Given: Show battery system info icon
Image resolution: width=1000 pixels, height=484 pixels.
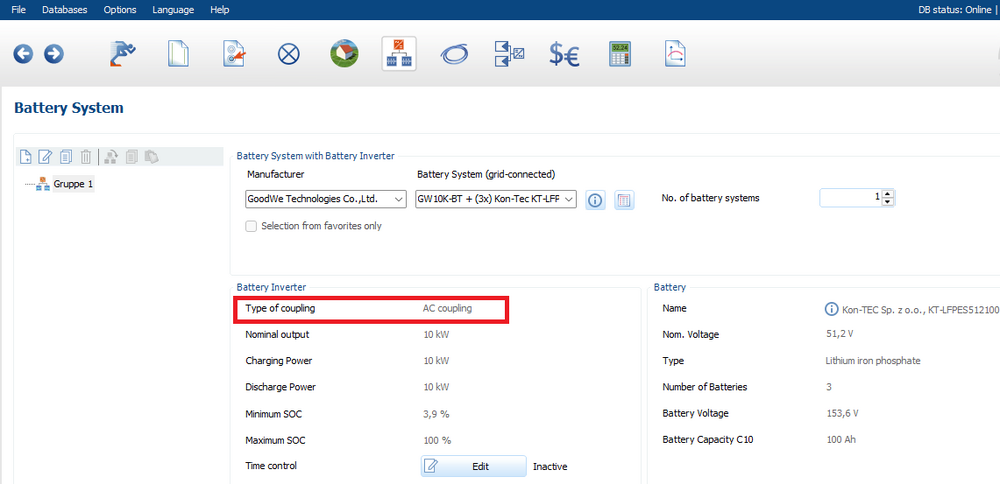Looking at the screenshot, I should click(595, 200).
